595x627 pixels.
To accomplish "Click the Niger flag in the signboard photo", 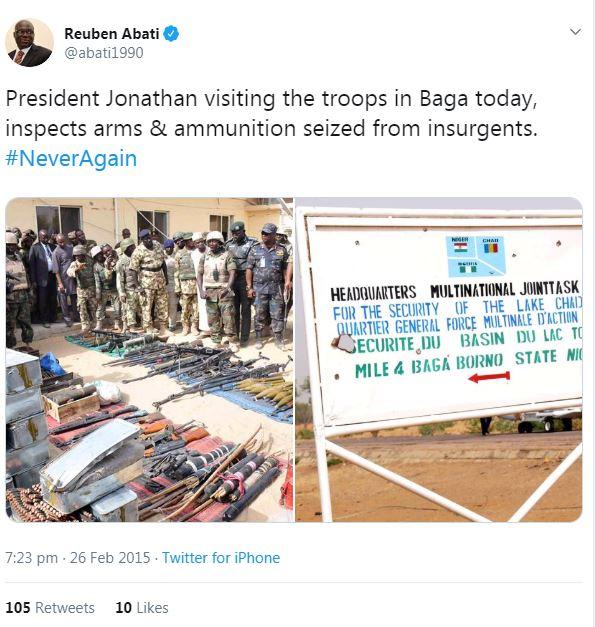I will click(460, 247).
